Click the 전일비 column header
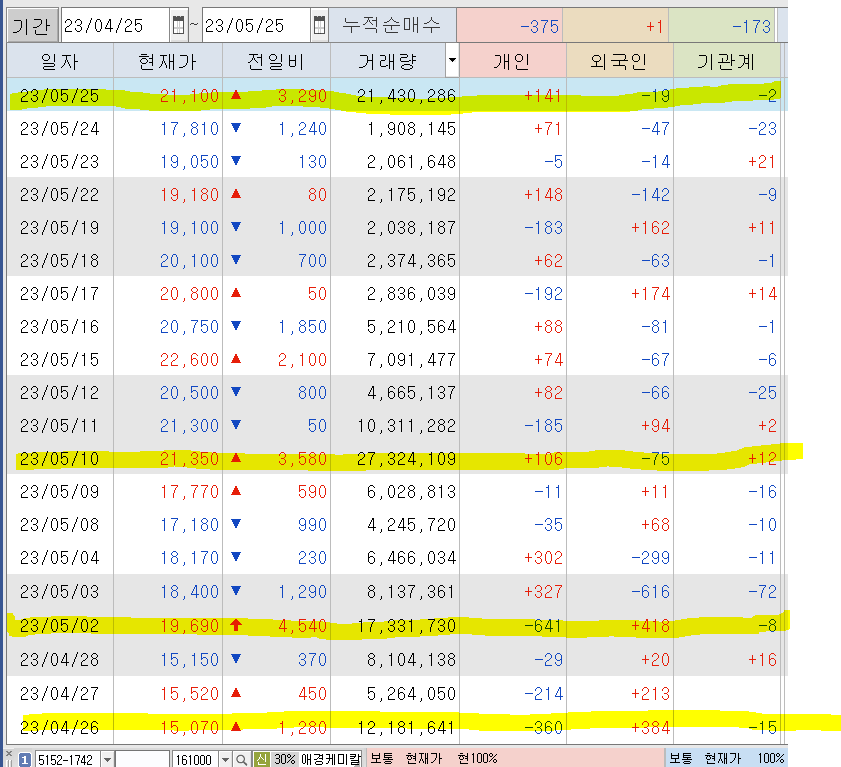The height and width of the screenshot is (767, 841). pos(276,61)
